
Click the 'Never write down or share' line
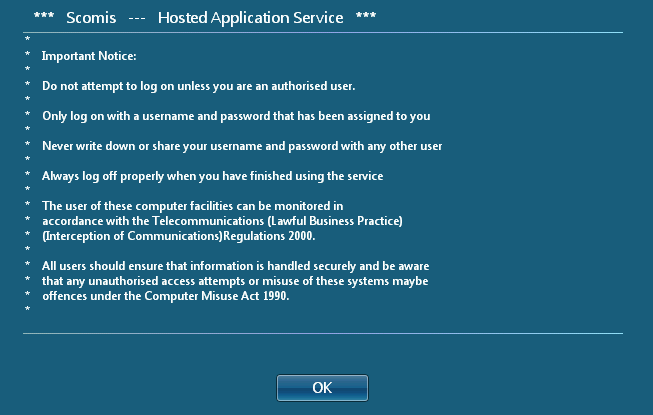(242, 146)
